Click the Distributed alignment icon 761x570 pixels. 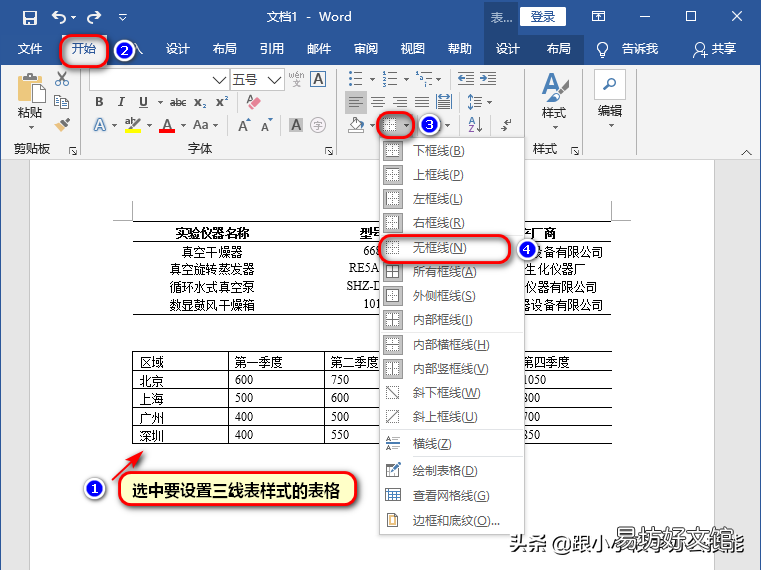[x=444, y=102]
